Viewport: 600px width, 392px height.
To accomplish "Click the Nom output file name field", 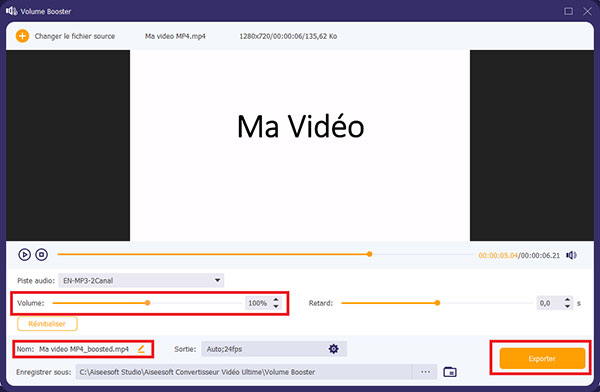I will pos(84,349).
